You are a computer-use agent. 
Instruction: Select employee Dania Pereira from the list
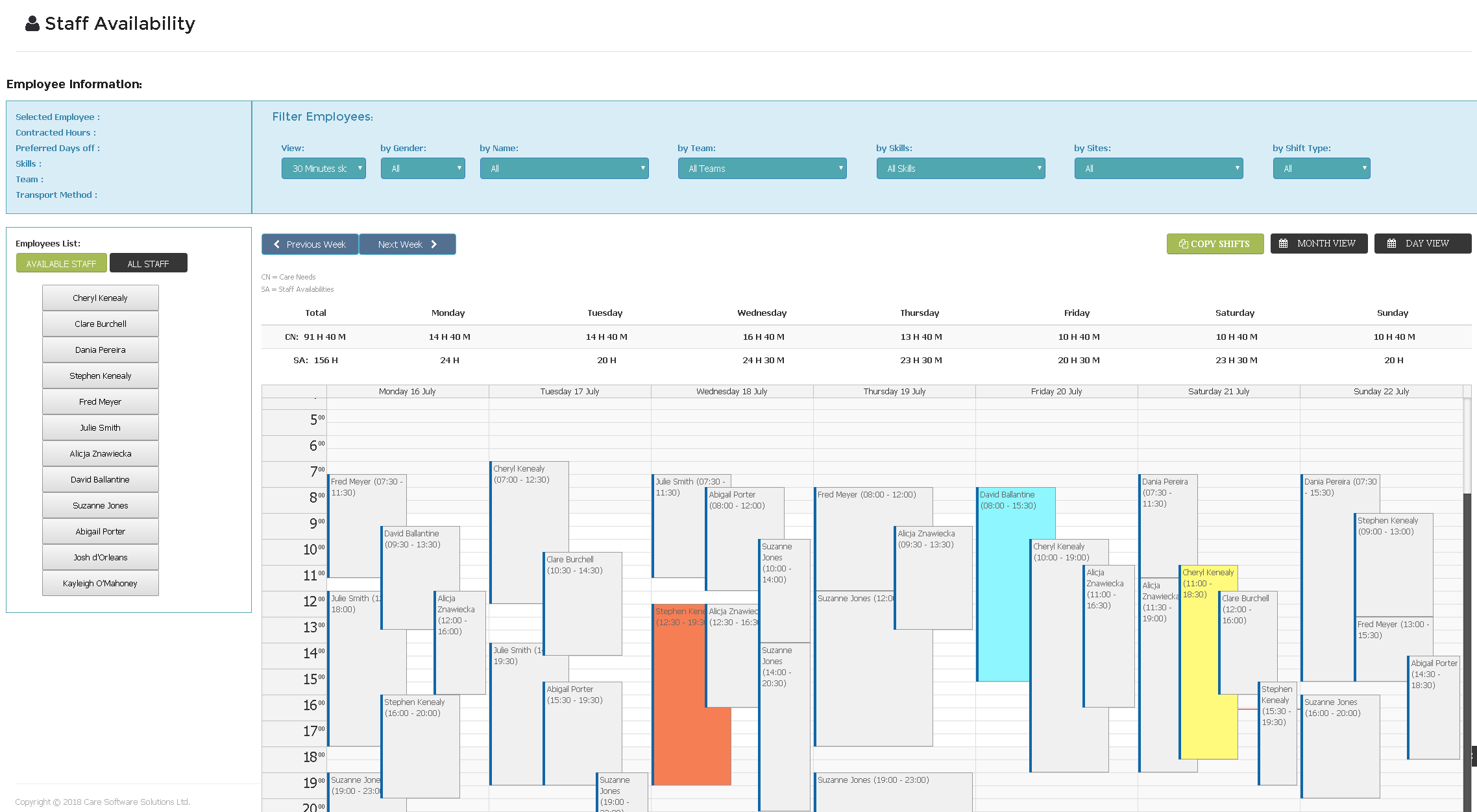click(101, 350)
